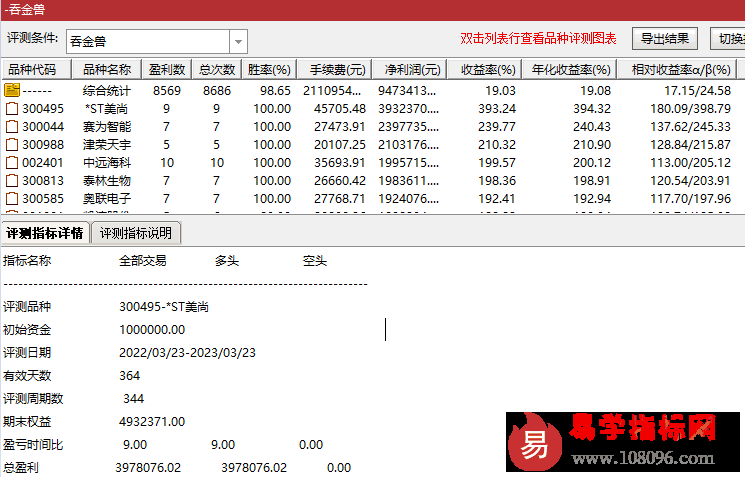Click the document icon for 300813
The height and width of the screenshot is (477, 745).
pyautogui.click(x=12, y=181)
